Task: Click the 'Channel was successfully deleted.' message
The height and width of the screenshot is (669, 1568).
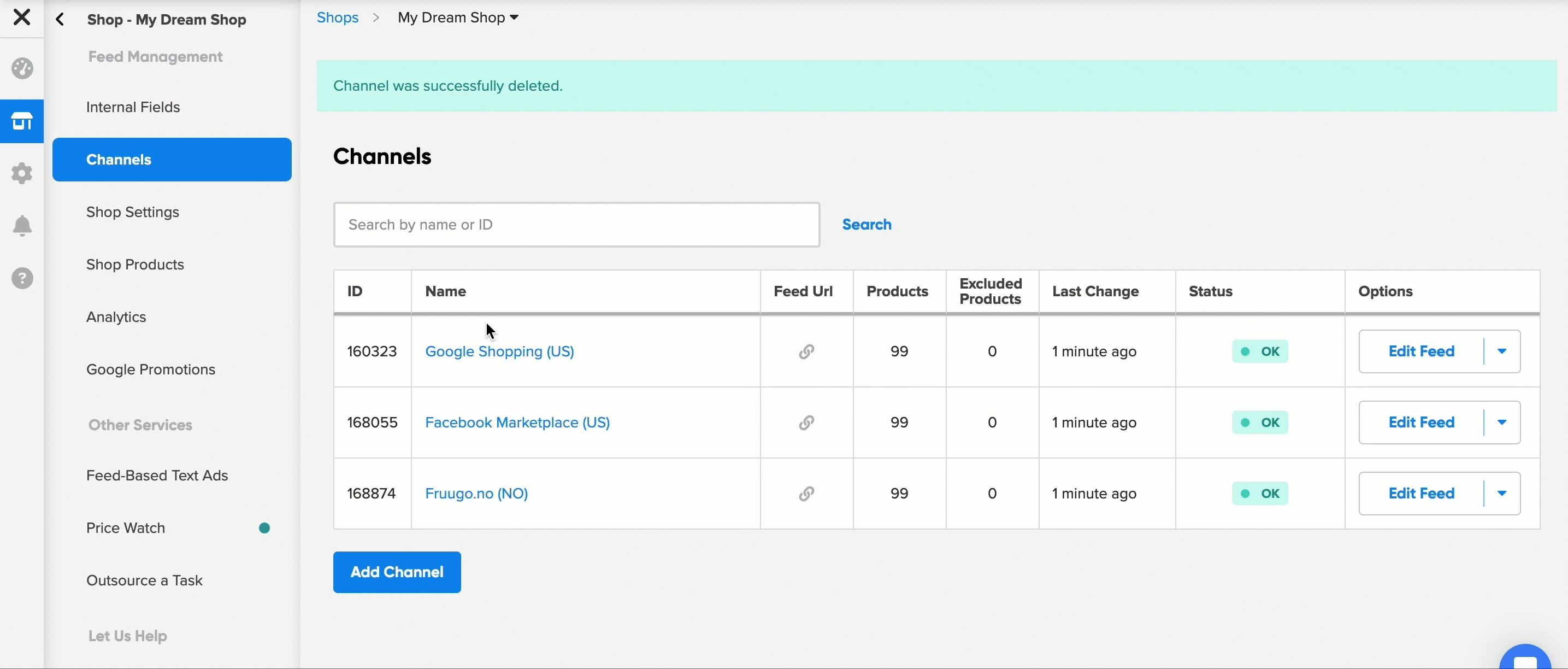Action: point(447,86)
